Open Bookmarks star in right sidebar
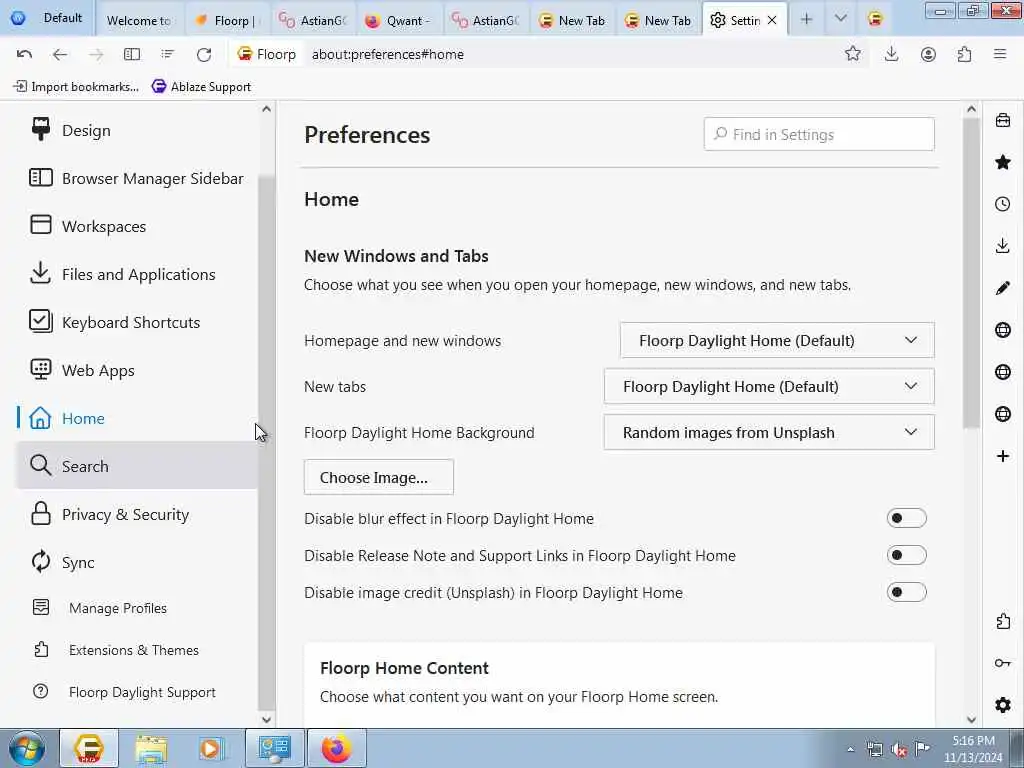1024x768 pixels. point(1002,162)
